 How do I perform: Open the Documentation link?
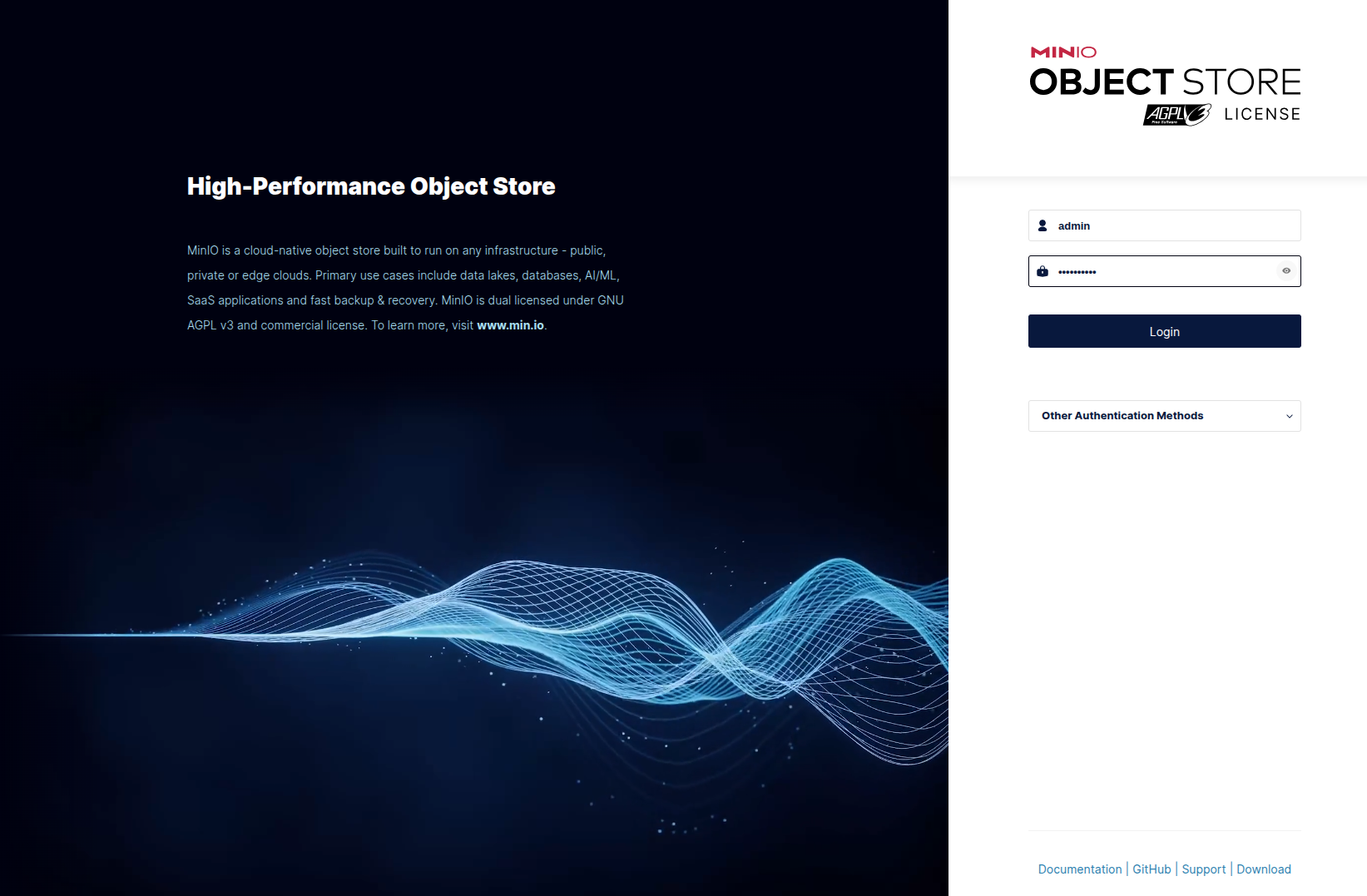1079,869
